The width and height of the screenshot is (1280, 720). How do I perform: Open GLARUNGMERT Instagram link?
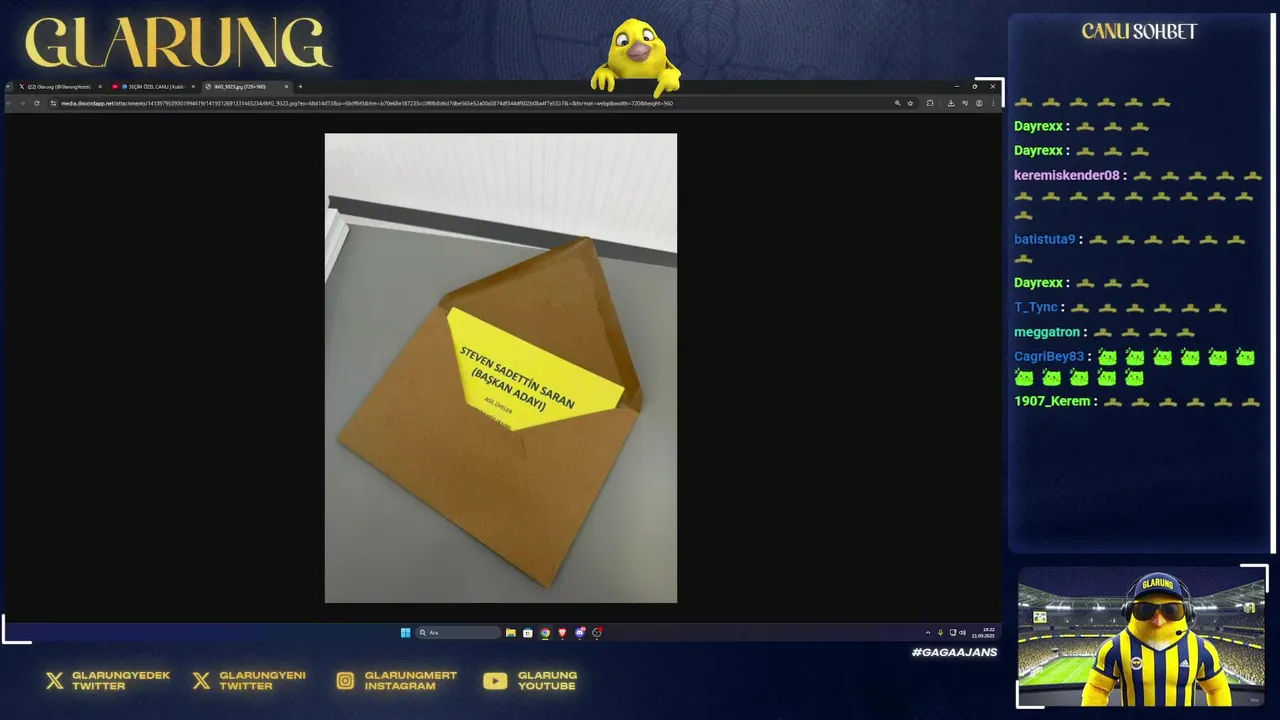[397, 681]
